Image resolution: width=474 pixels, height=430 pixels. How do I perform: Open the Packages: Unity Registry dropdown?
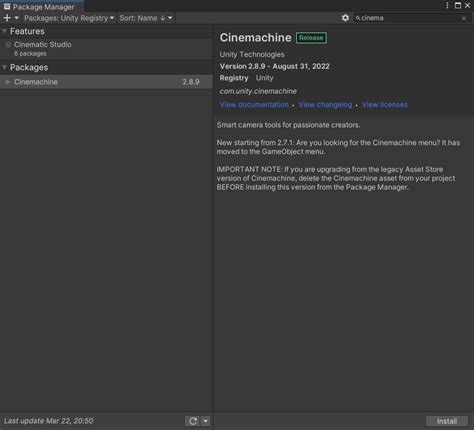pos(69,18)
